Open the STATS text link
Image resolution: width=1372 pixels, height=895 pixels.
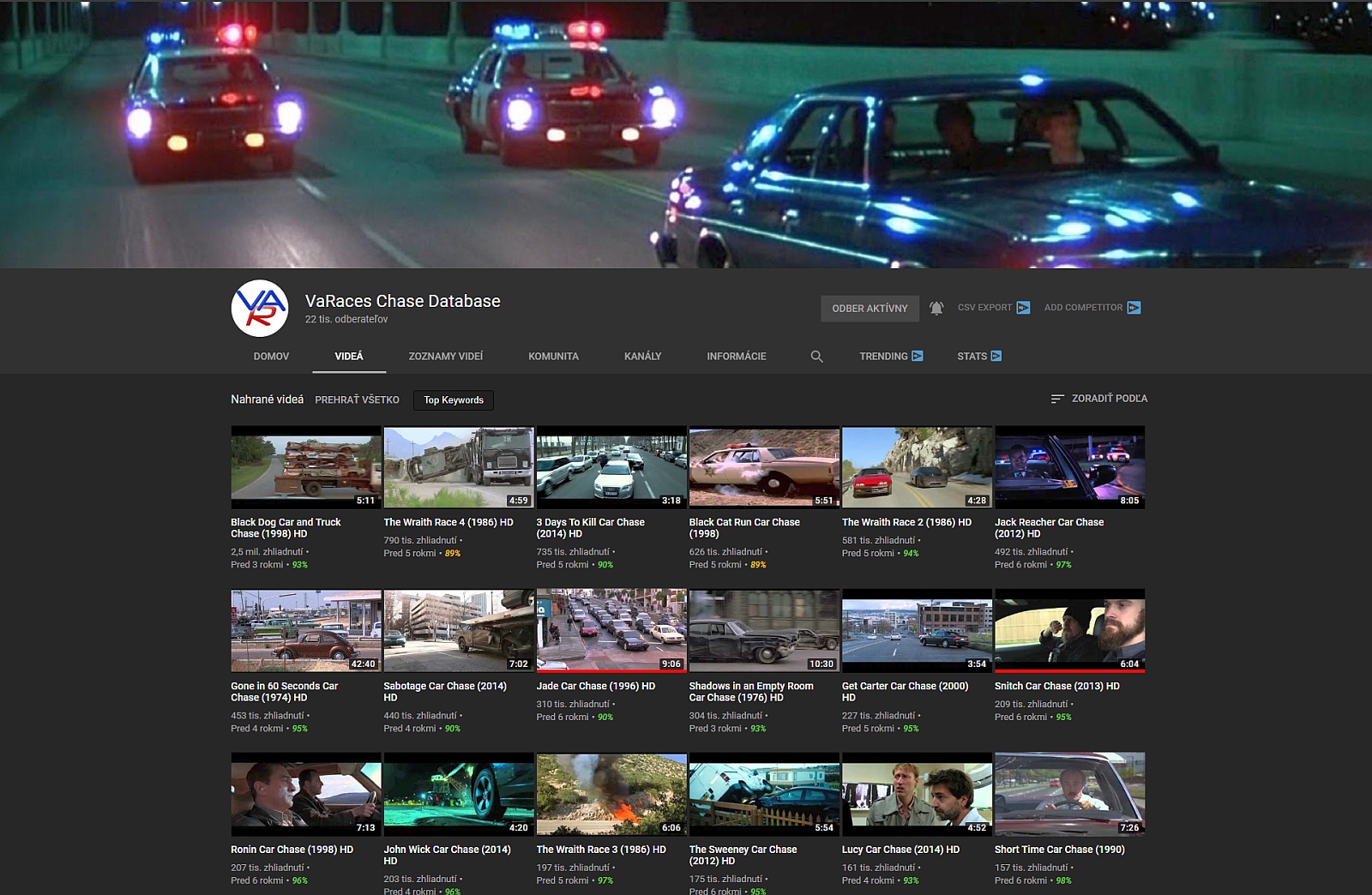coord(972,357)
